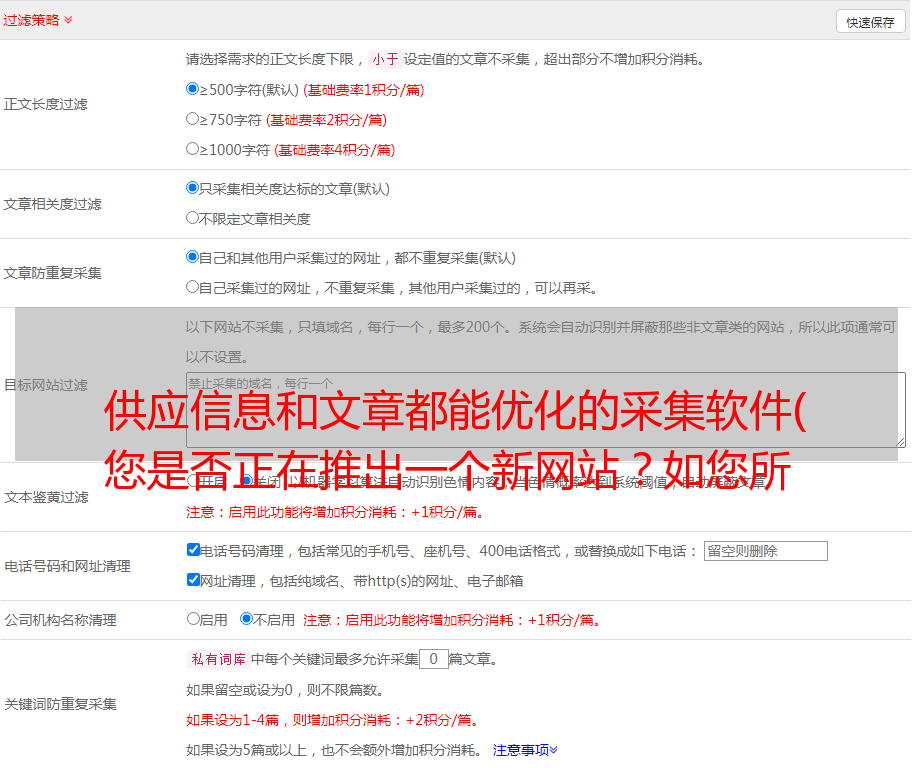The height and width of the screenshot is (768, 912).
Task: Click 注意：启用此功能 text under 文本鉴黄过滤
Action: click(336, 512)
